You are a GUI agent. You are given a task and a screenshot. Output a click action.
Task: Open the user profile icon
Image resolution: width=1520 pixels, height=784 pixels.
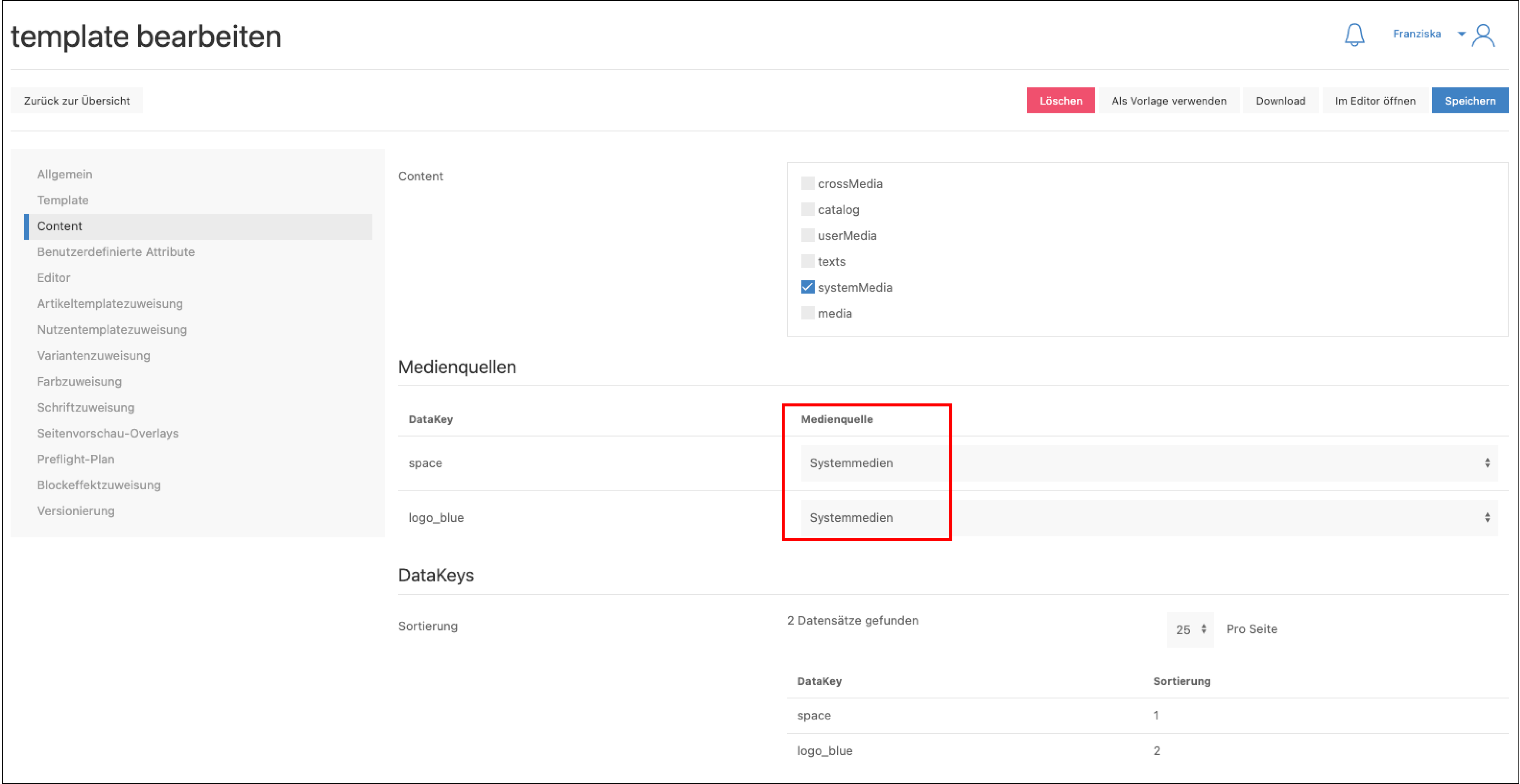tap(1483, 35)
